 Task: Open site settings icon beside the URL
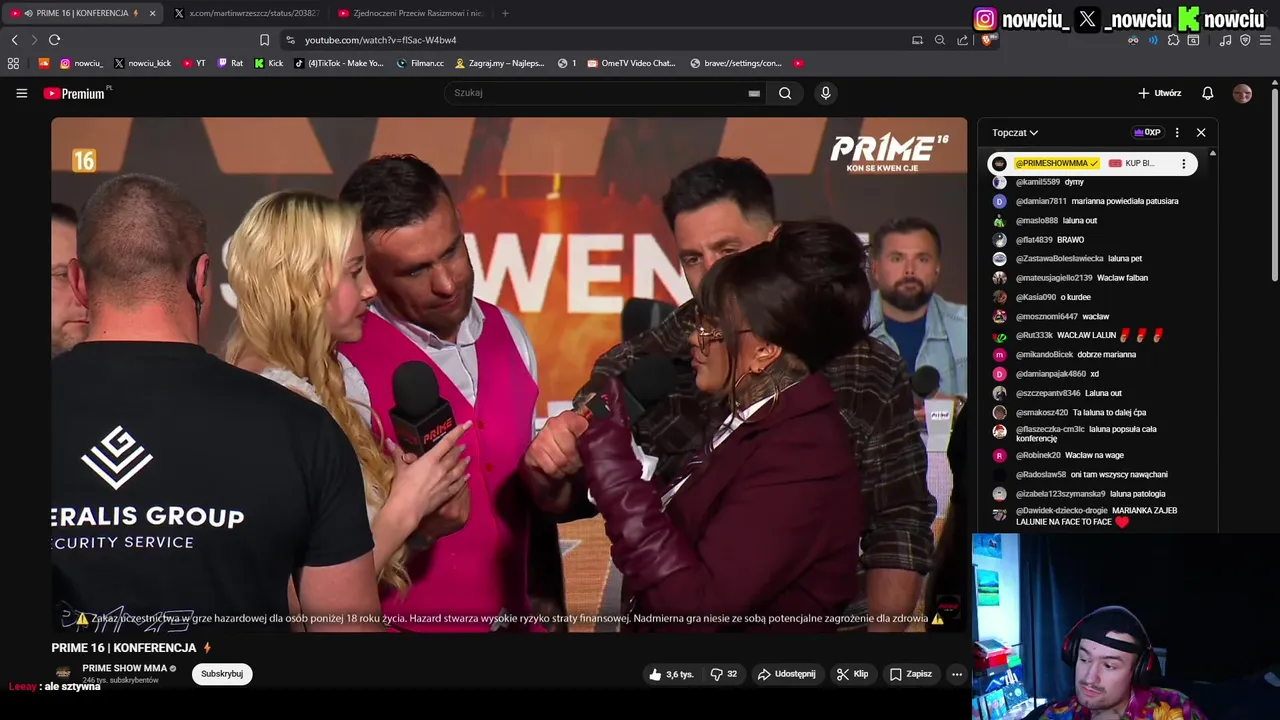290,40
